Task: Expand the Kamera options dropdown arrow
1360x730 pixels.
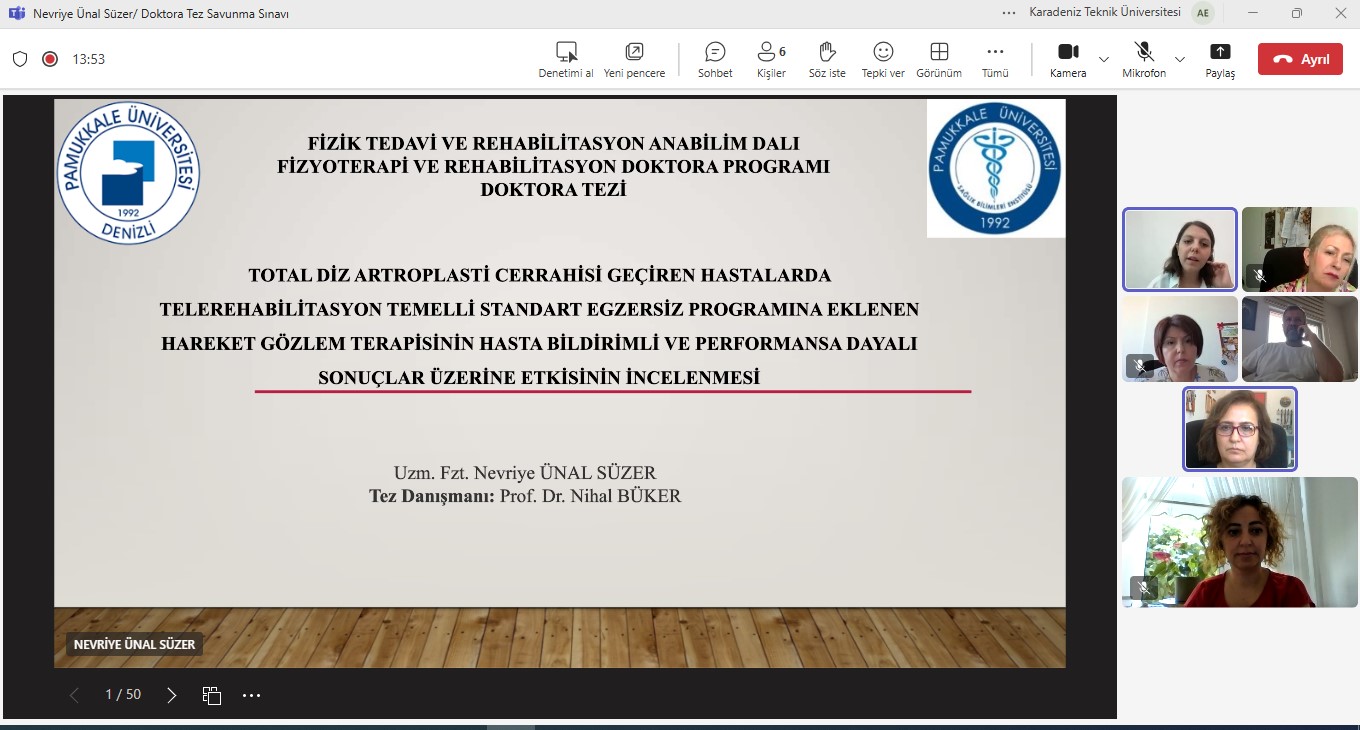Action: point(1104,59)
